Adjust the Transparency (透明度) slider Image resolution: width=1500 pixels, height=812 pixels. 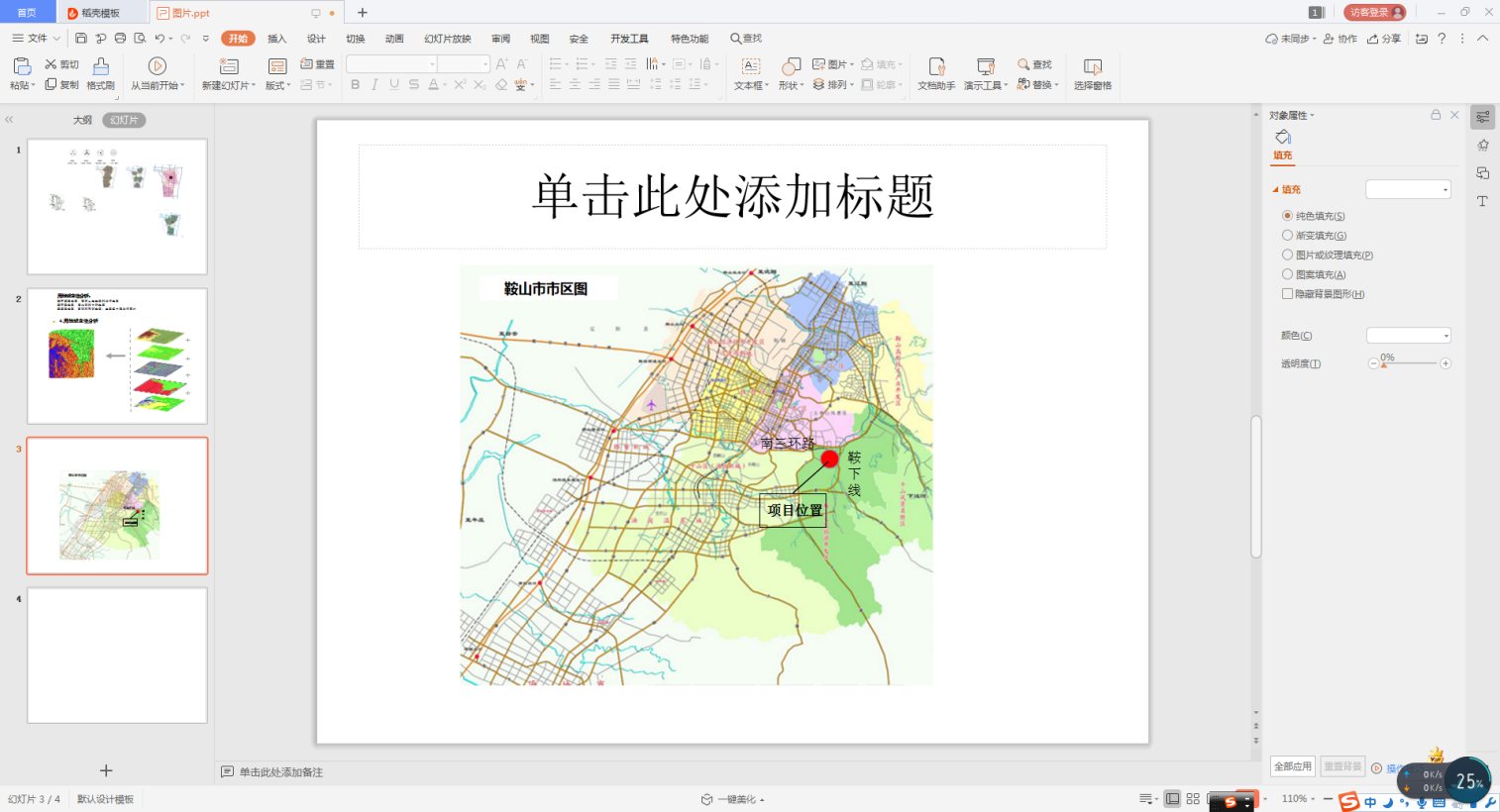click(1410, 363)
